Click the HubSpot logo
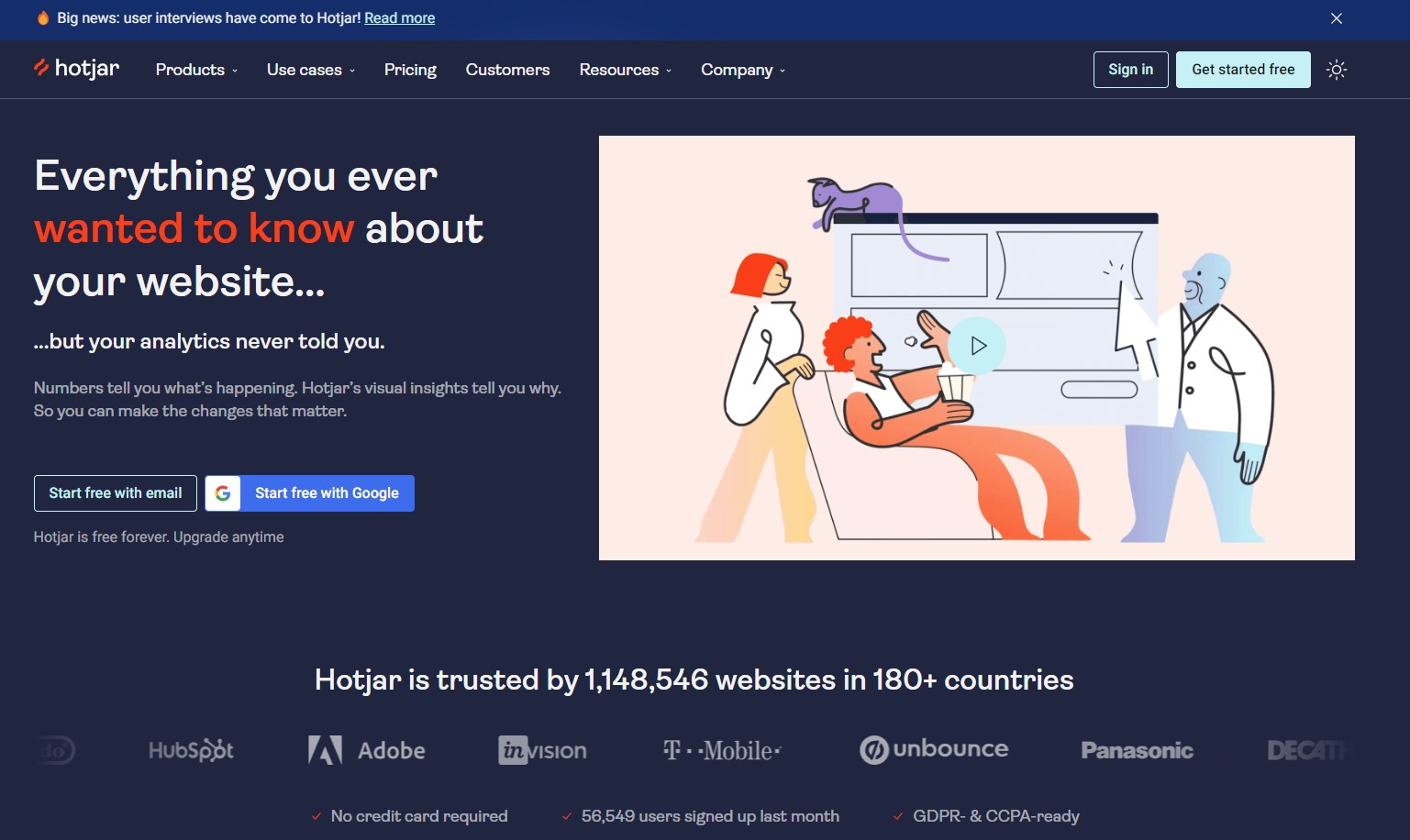The height and width of the screenshot is (840, 1410). point(191,750)
